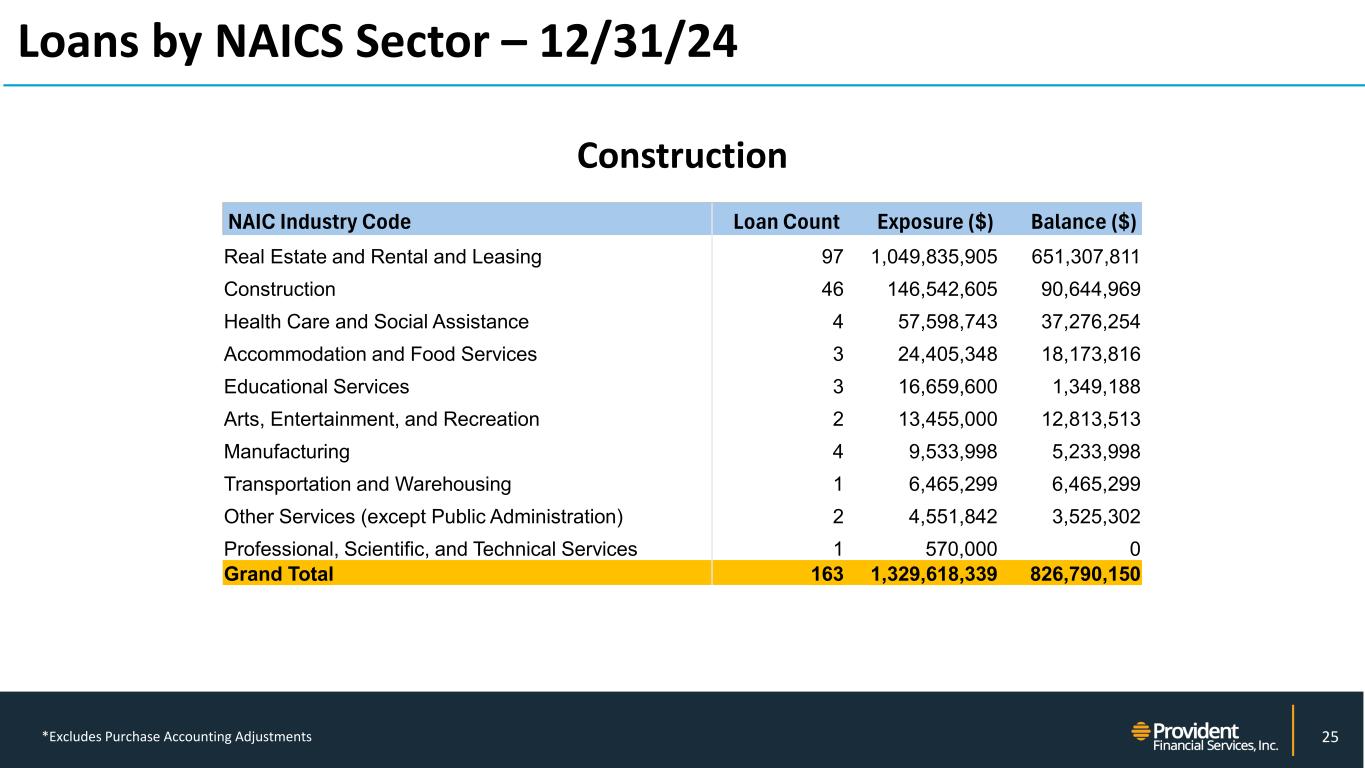Click the 'Balance ($)' column header

point(1084,221)
